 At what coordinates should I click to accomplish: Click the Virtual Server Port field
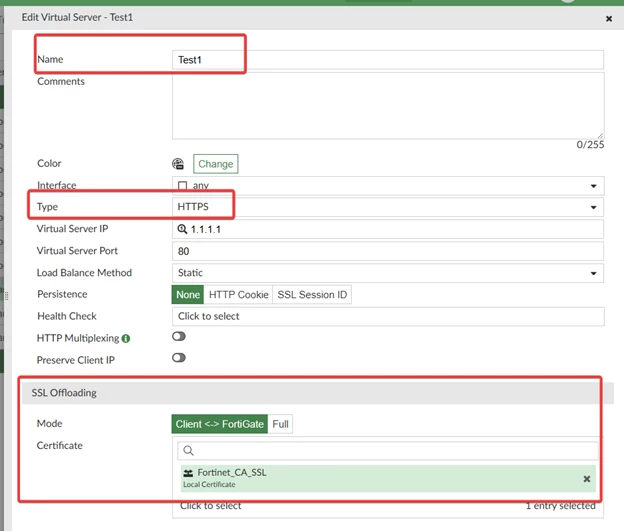(x=388, y=251)
